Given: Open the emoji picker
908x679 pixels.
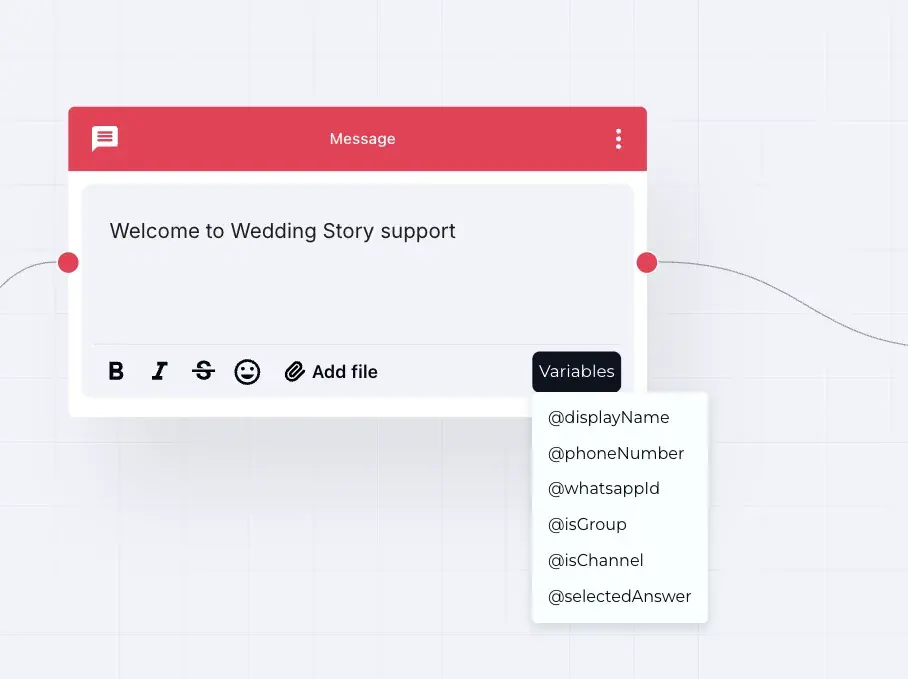Looking at the screenshot, I should coord(247,371).
